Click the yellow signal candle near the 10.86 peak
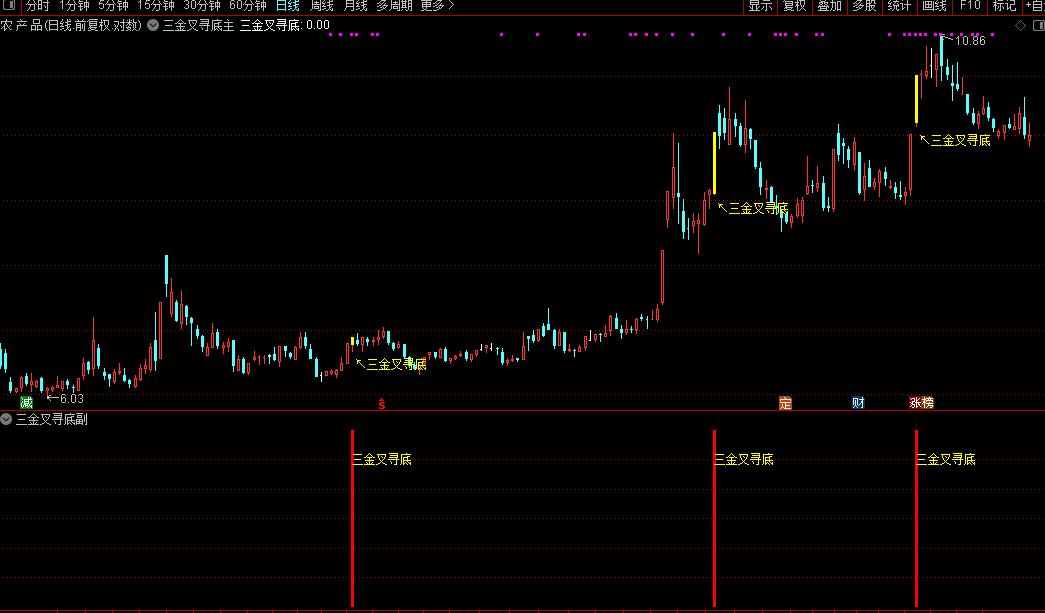Viewport: 1045px width, 613px height. coord(916,99)
